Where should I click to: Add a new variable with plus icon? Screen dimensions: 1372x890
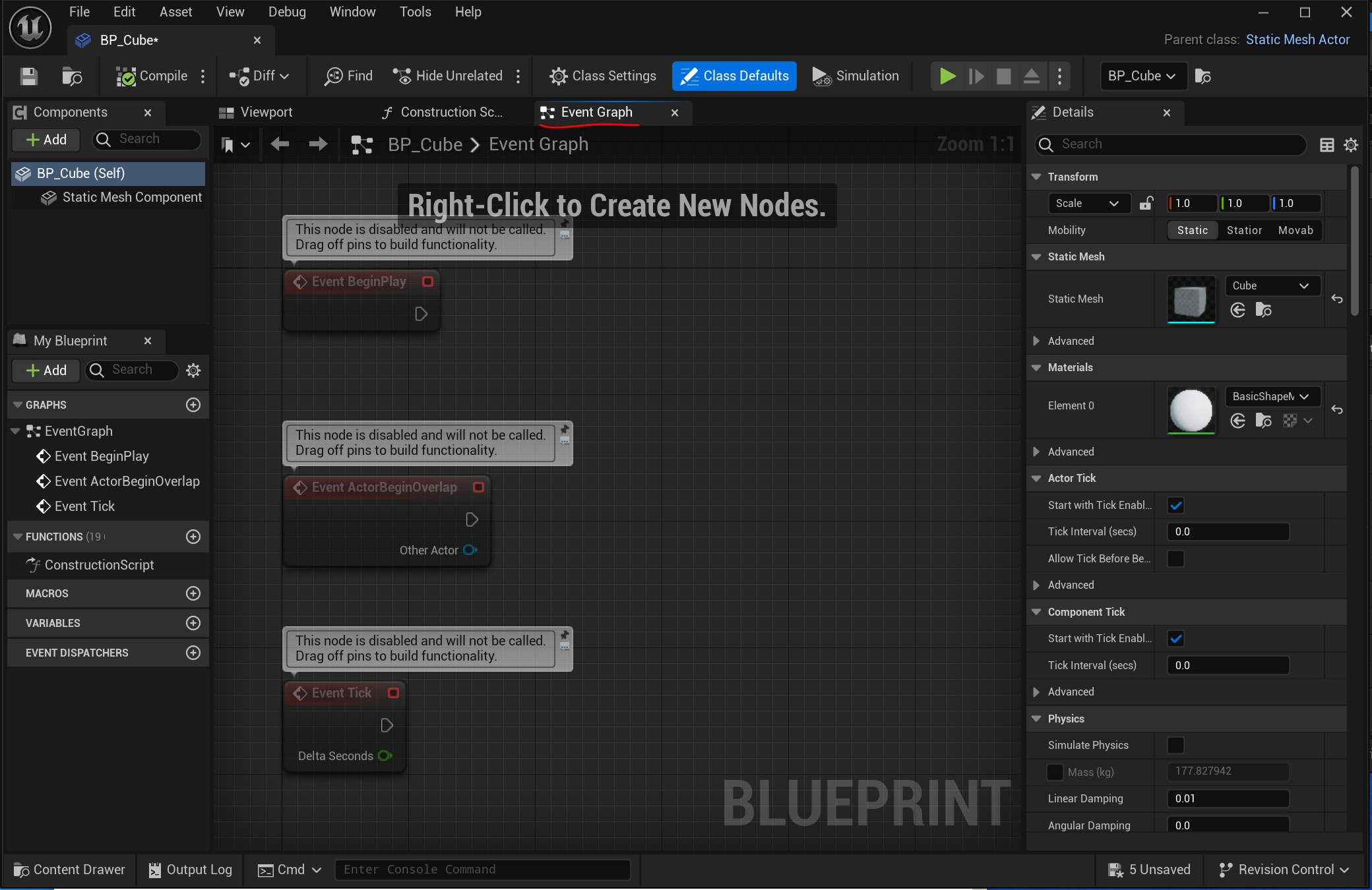click(193, 623)
